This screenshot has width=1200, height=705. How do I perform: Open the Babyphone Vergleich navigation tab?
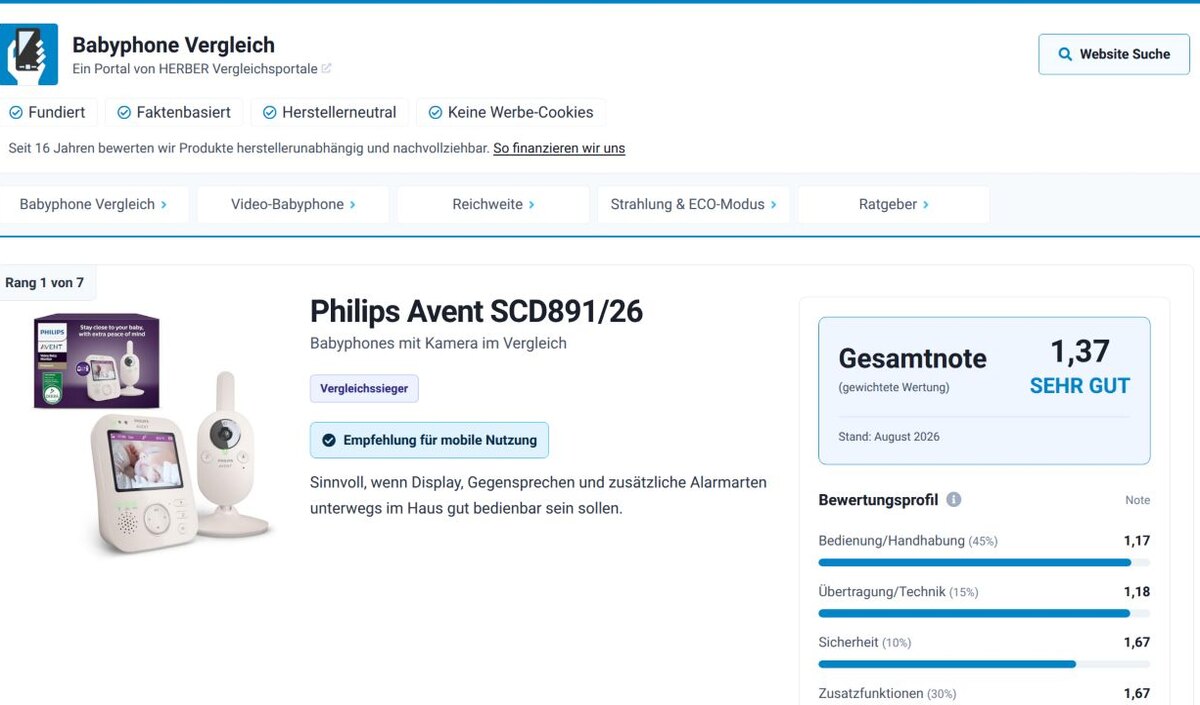coord(93,204)
